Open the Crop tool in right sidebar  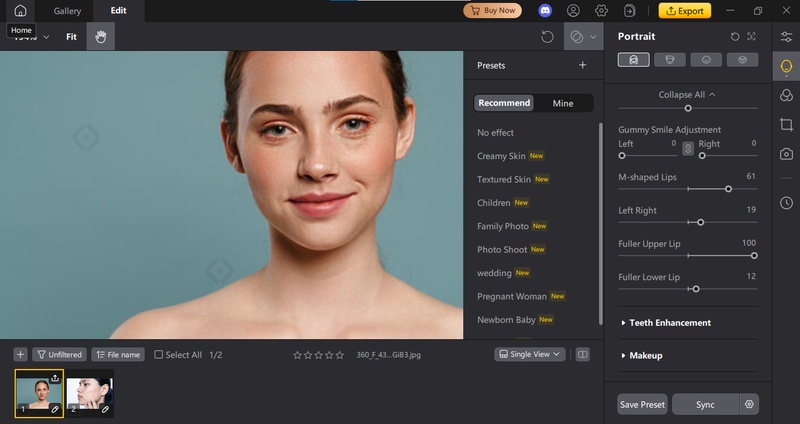(786, 124)
